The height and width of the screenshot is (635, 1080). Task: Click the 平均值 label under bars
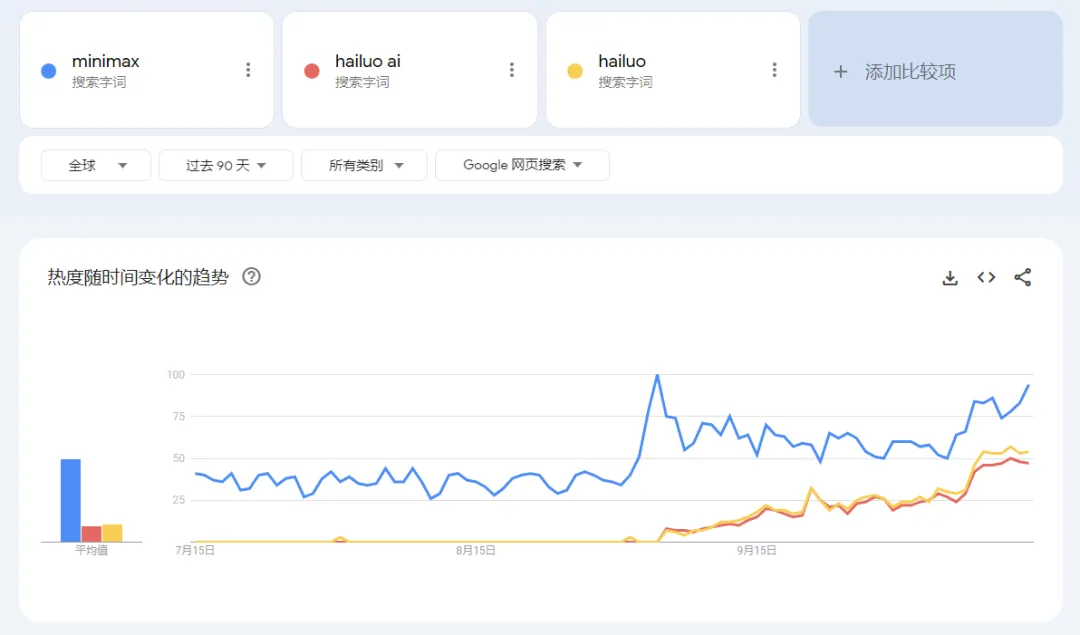pyautogui.click(x=92, y=550)
